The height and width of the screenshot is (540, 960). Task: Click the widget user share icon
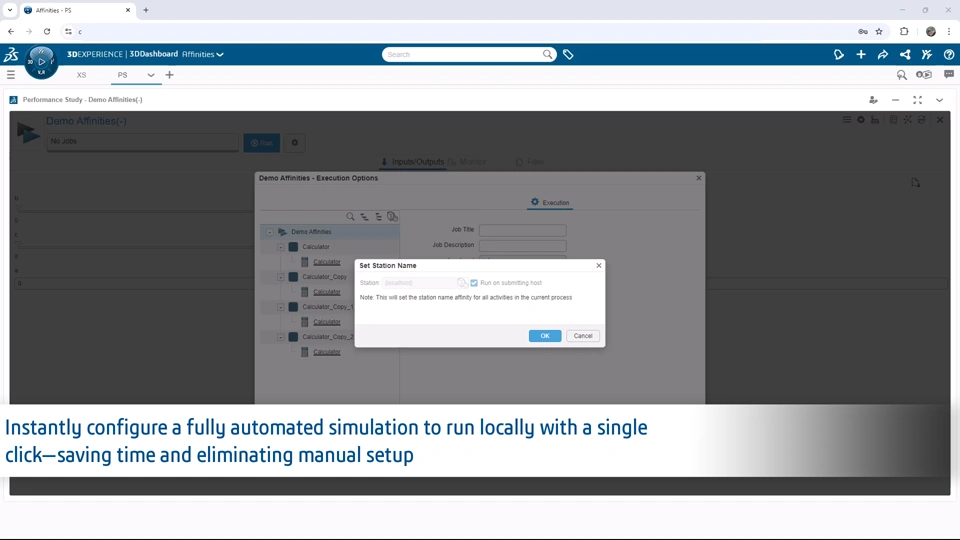(873, 100)
